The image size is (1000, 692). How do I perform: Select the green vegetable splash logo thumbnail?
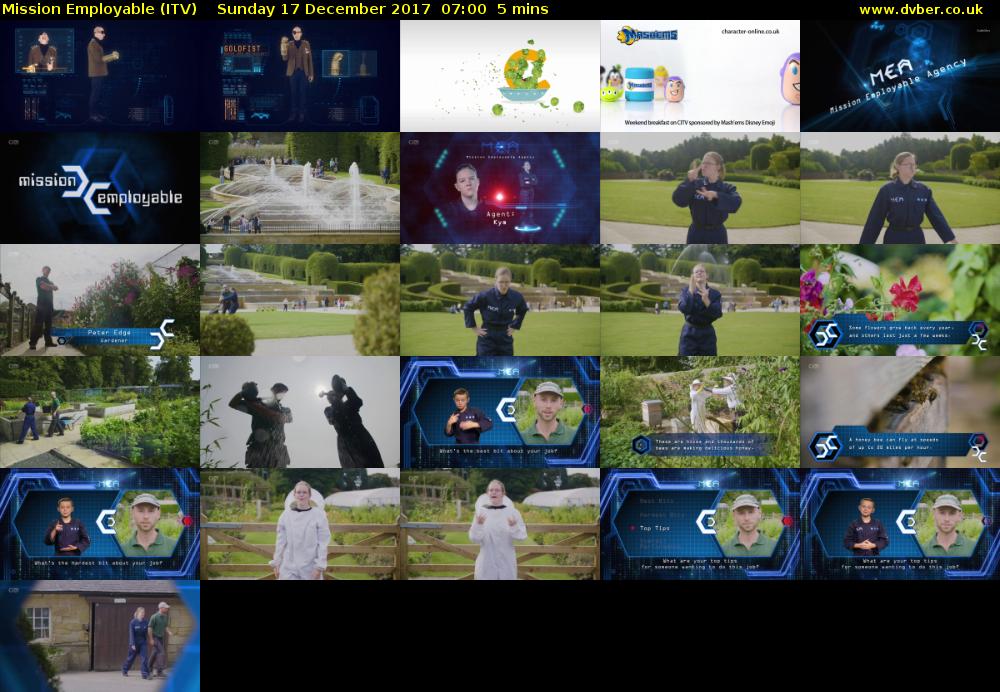coord(500,76)
